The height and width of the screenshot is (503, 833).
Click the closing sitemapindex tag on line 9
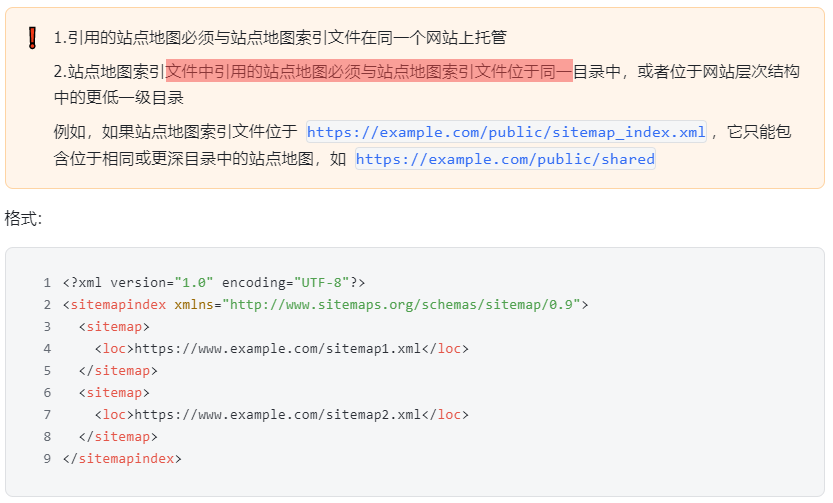coord(122,459)
